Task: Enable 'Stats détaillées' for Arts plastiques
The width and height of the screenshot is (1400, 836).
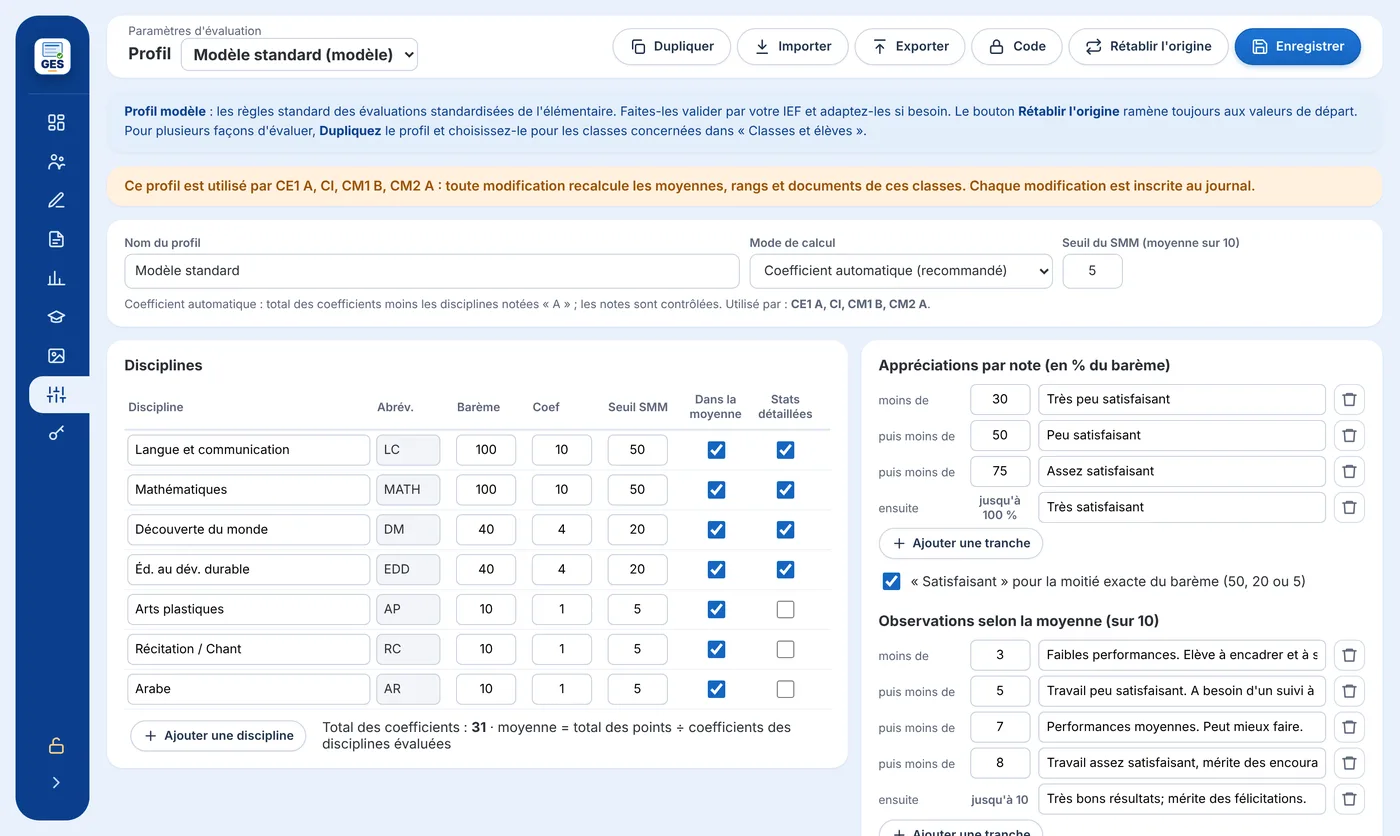Action: click(785, 609)
